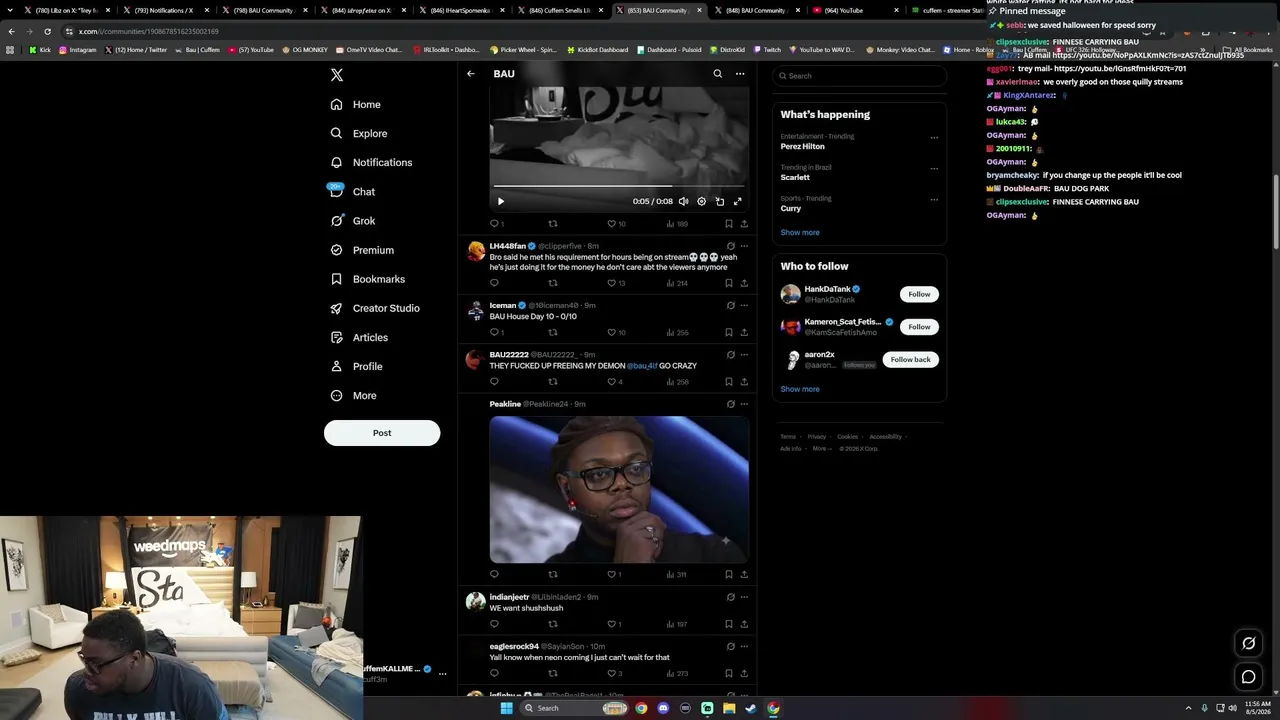The image size is (1280, 720).
Task: Toggle picture-in-picture for the video
Action: coord(719,201)
